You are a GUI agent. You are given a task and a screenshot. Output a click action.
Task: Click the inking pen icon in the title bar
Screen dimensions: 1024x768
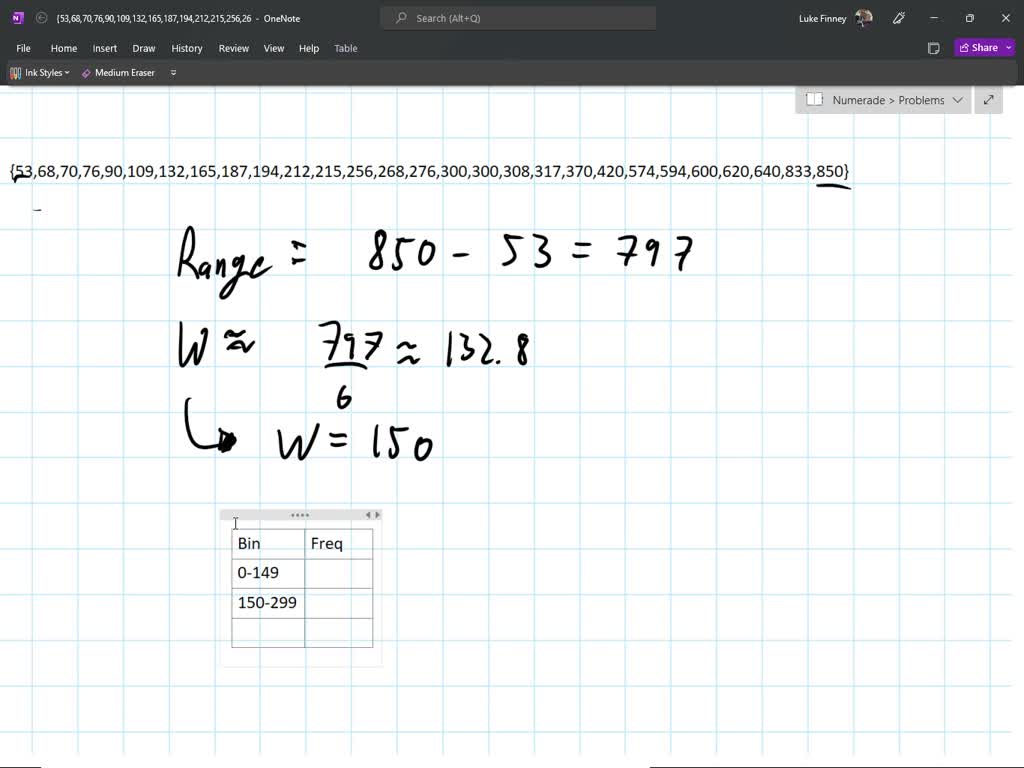click(897, 18)
